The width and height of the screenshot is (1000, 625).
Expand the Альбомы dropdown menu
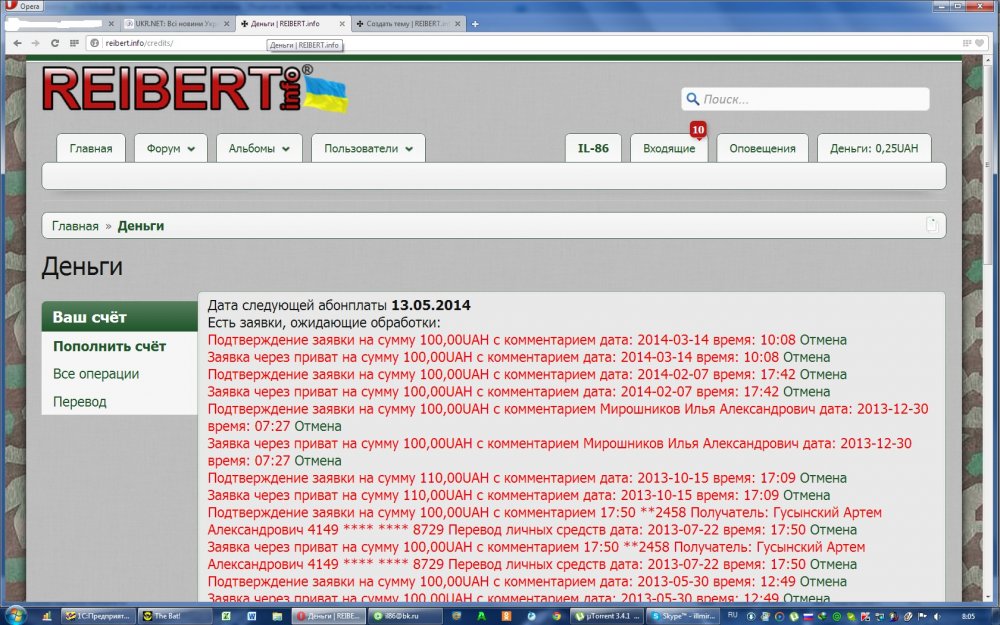[x=259, y=148]
